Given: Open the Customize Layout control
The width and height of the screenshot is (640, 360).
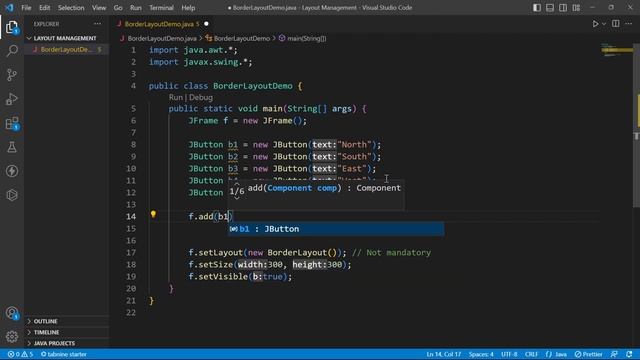Looking at the screenshot, I should [x=576, y=8].
